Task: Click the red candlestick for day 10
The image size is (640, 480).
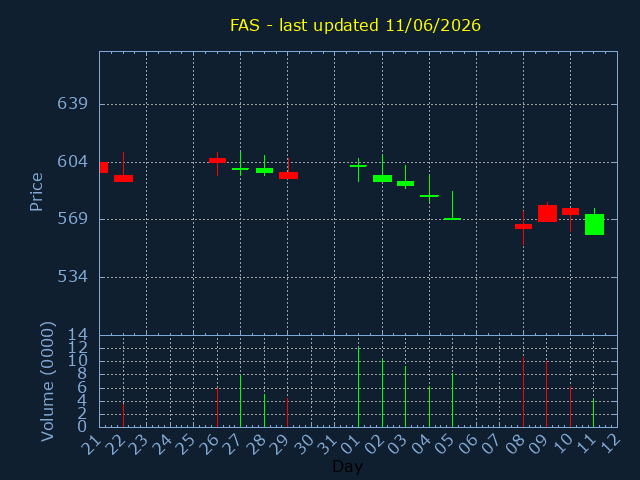Action: pos(570,211)
